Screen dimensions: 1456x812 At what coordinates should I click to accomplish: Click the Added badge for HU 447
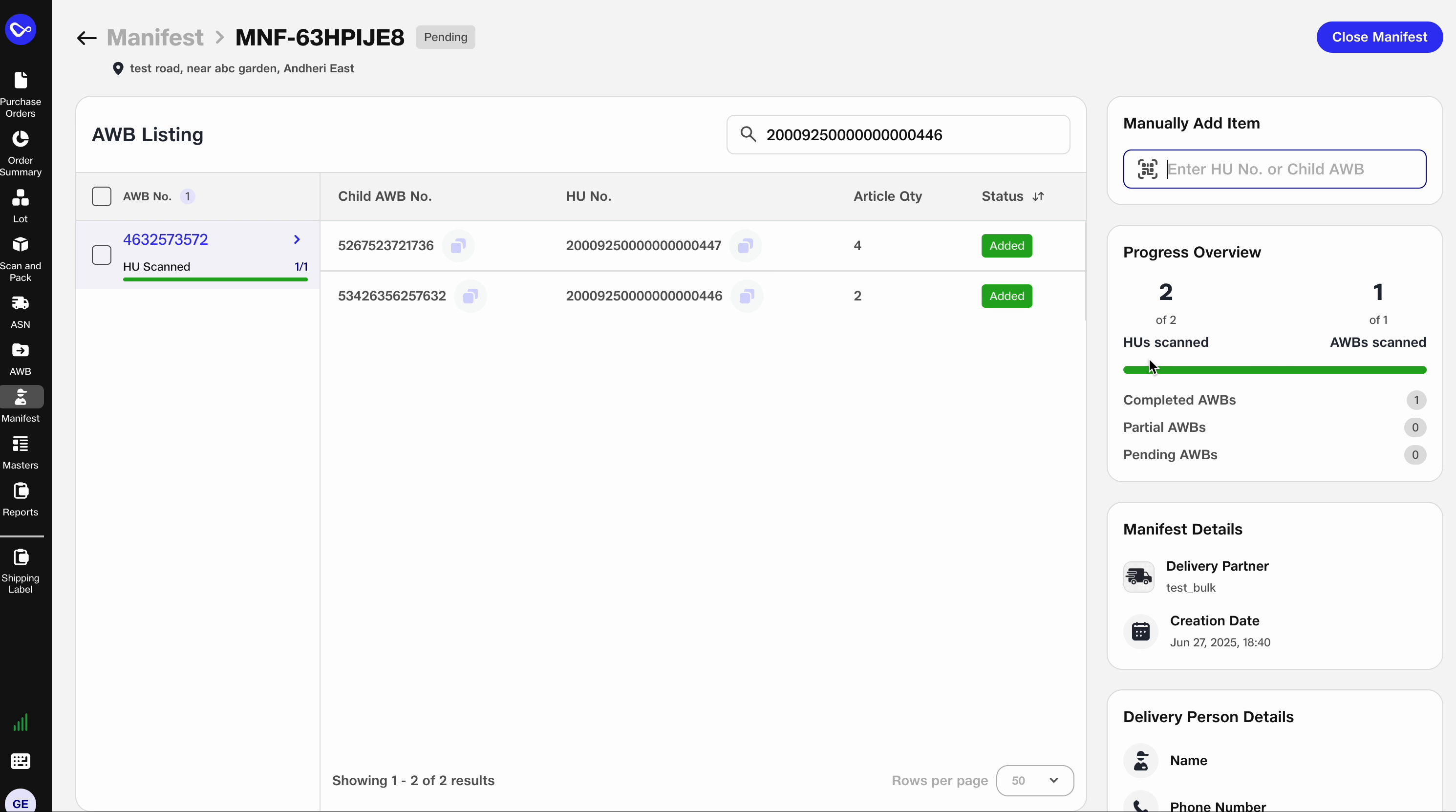click(1006, 245)
